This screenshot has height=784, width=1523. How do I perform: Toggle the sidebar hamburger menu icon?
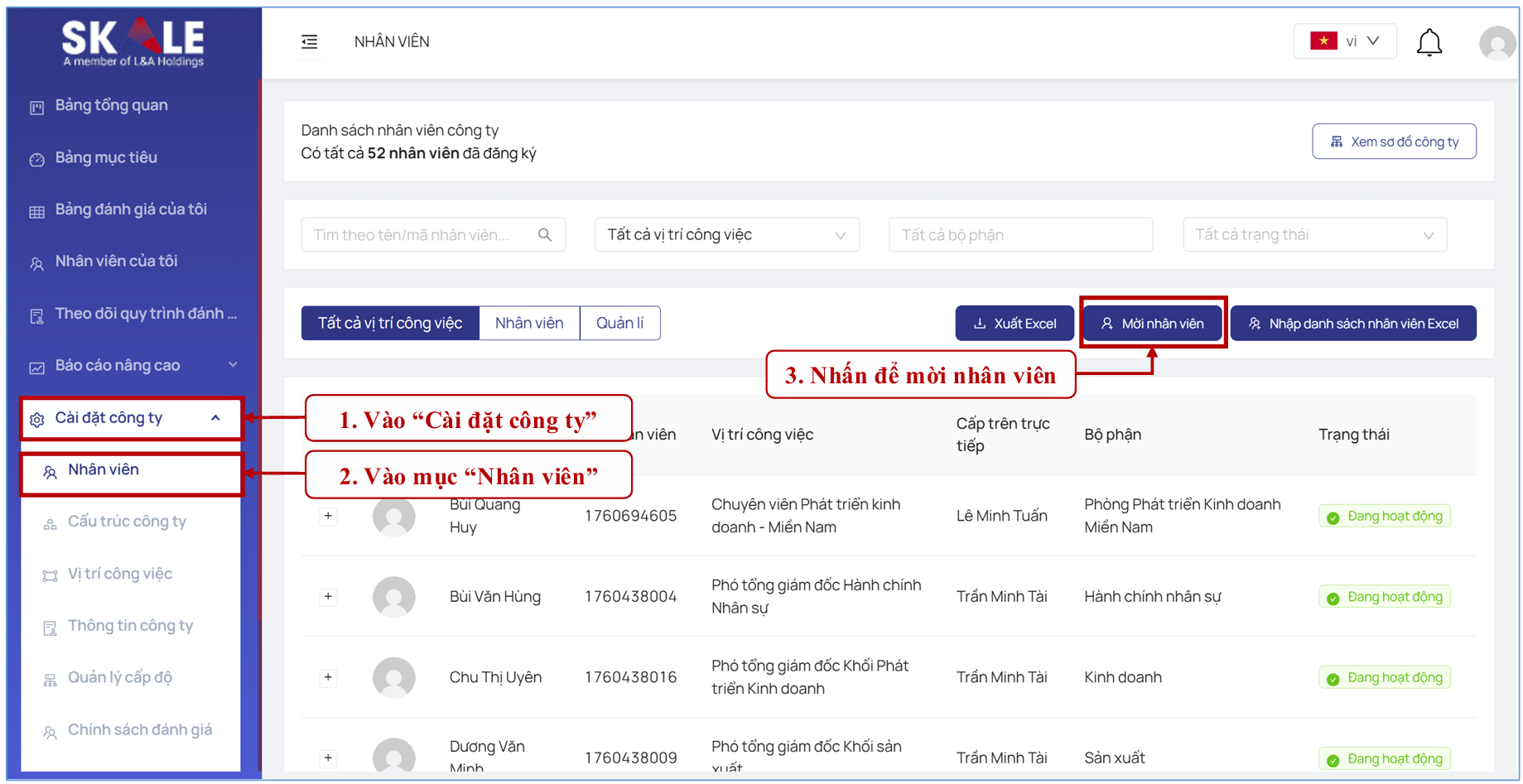(309, 42)
